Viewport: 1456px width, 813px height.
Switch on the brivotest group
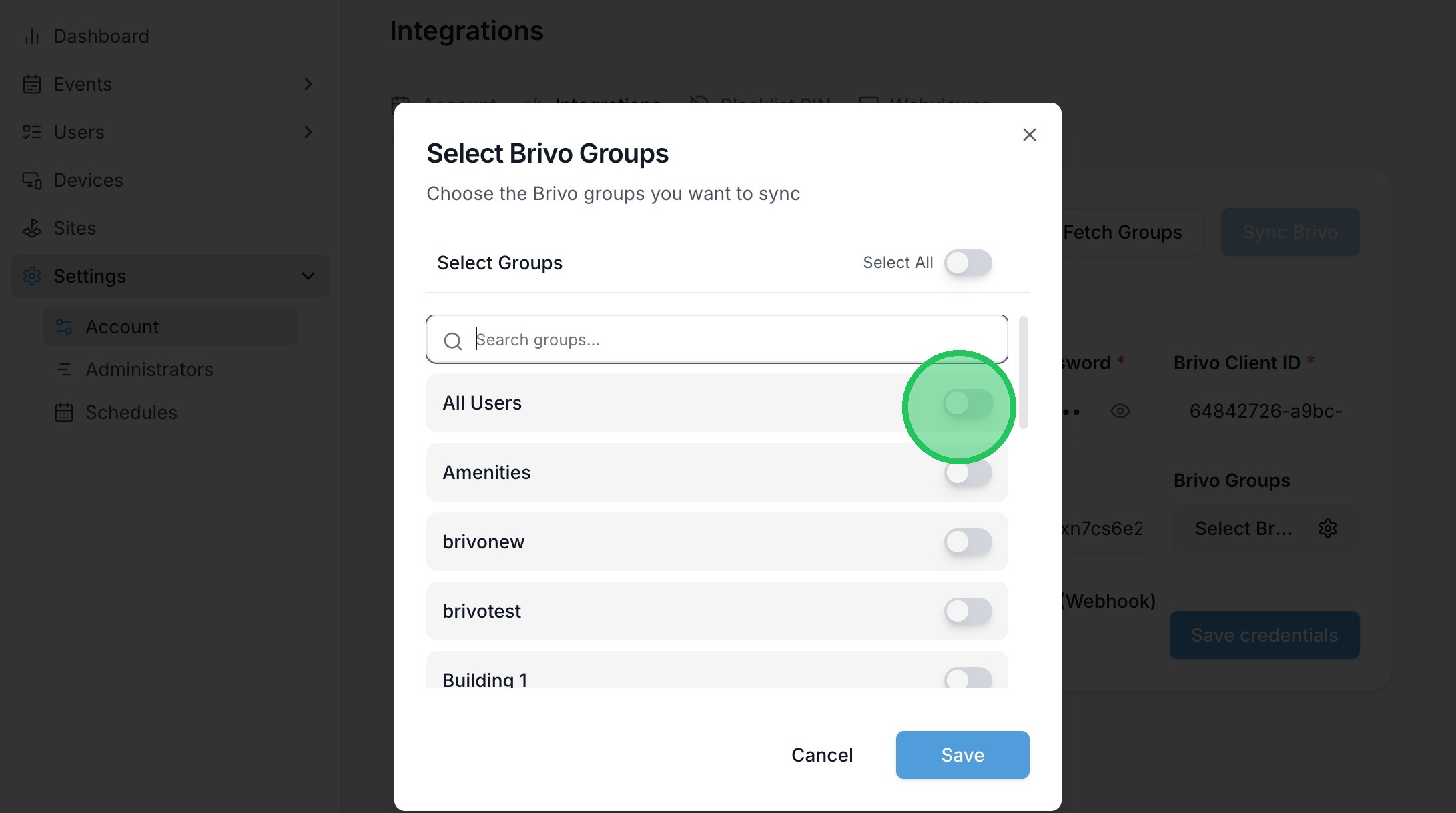968,611
